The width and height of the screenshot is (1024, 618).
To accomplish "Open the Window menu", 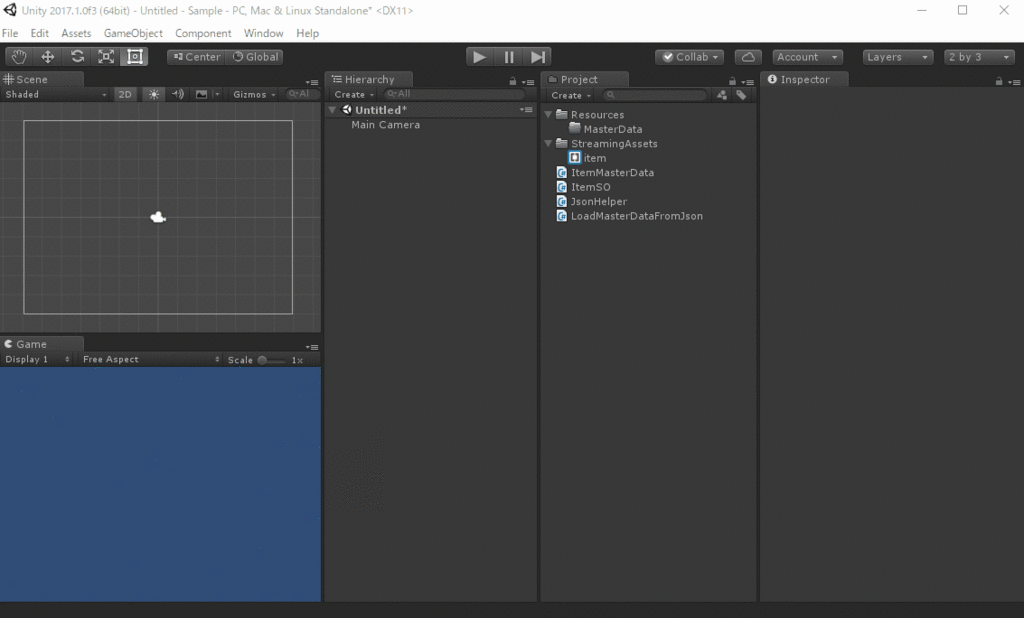I will 263,33.
